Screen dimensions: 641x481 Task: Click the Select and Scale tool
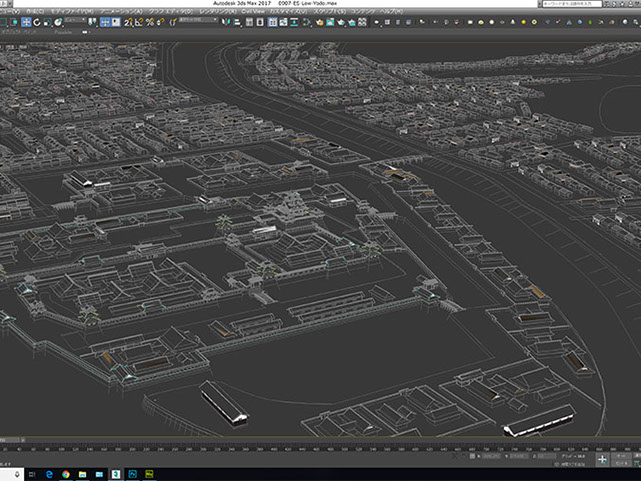(x=46, y=21)
